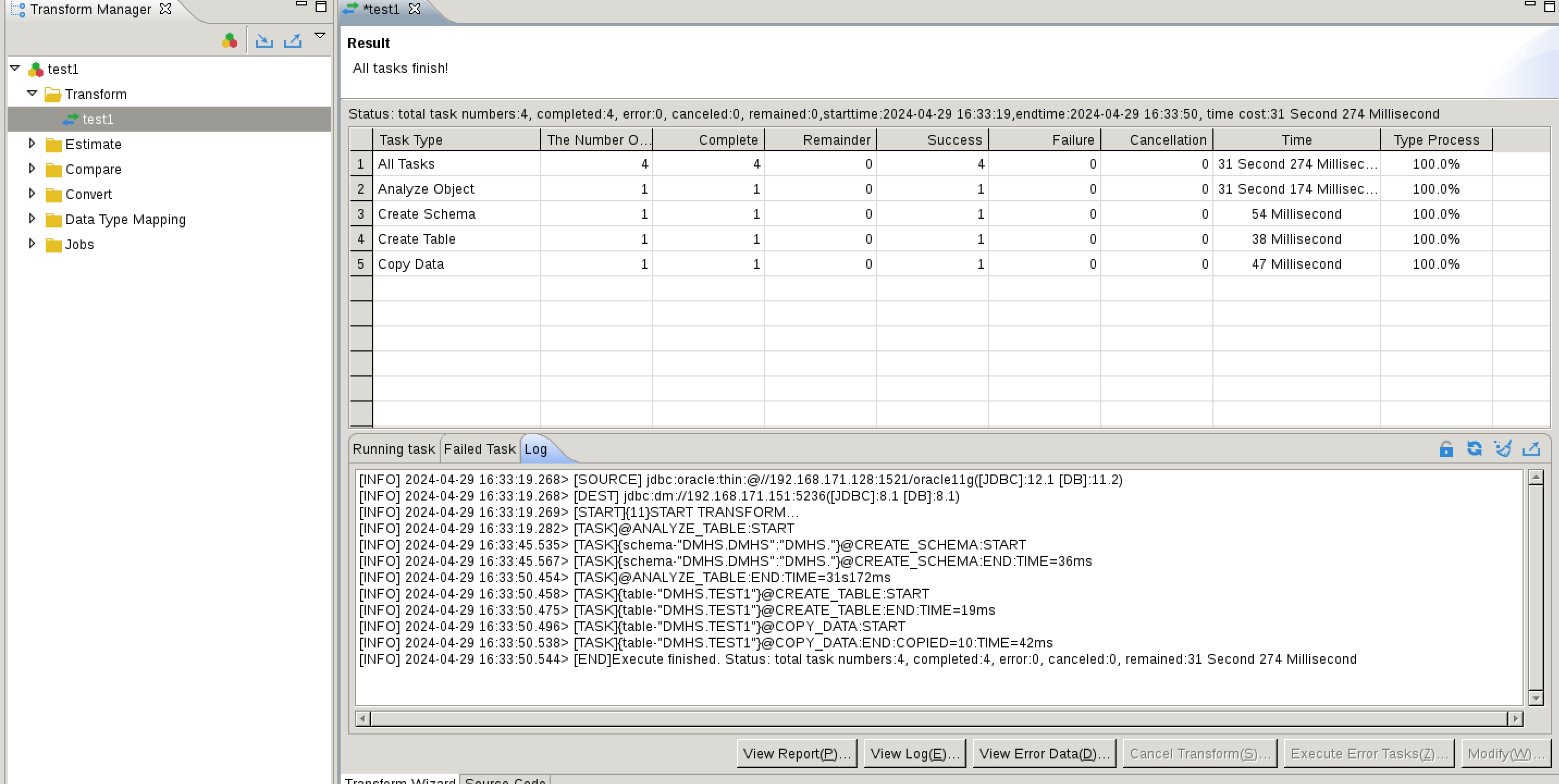1559x784 pixels.
Task: Switch to the Failed Task tab
Action: (479, 449)
